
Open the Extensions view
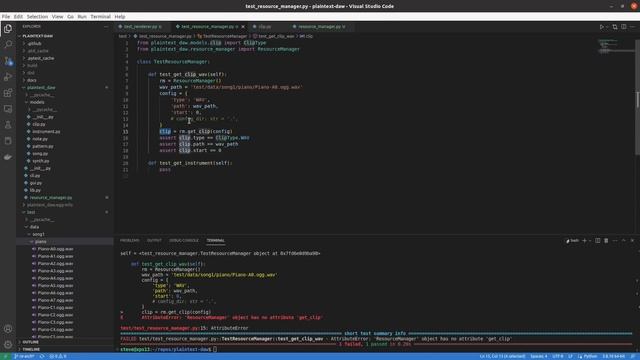pos(8,93)
